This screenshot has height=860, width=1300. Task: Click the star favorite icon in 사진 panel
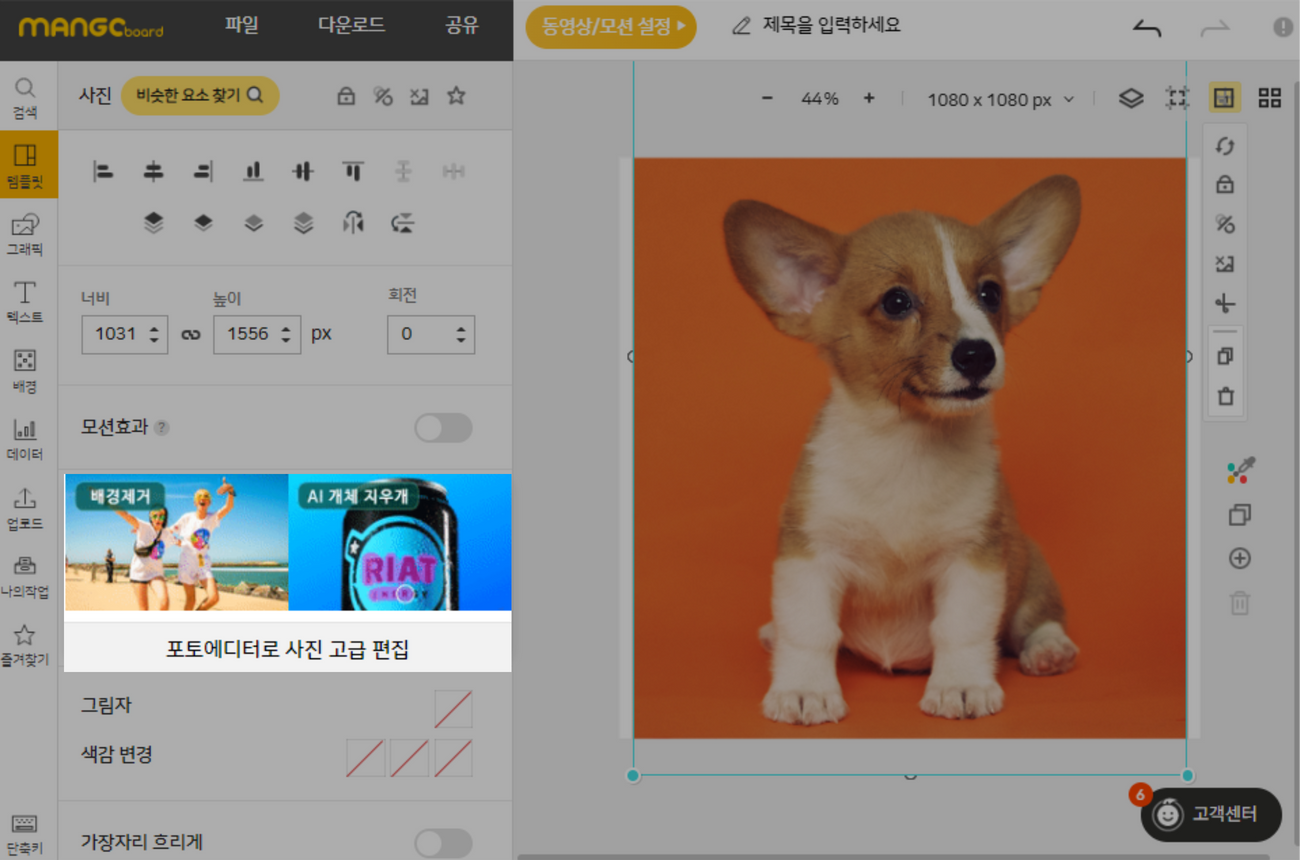pyautogui.click(x=456, y=96)
